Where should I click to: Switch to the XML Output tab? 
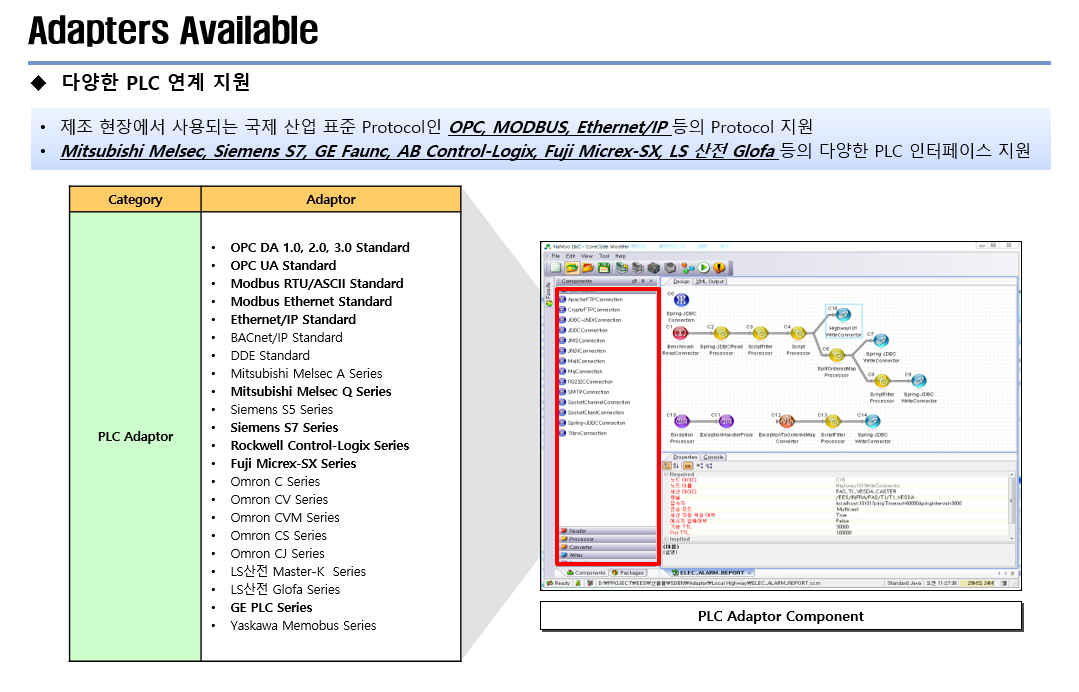pos(710,281)
